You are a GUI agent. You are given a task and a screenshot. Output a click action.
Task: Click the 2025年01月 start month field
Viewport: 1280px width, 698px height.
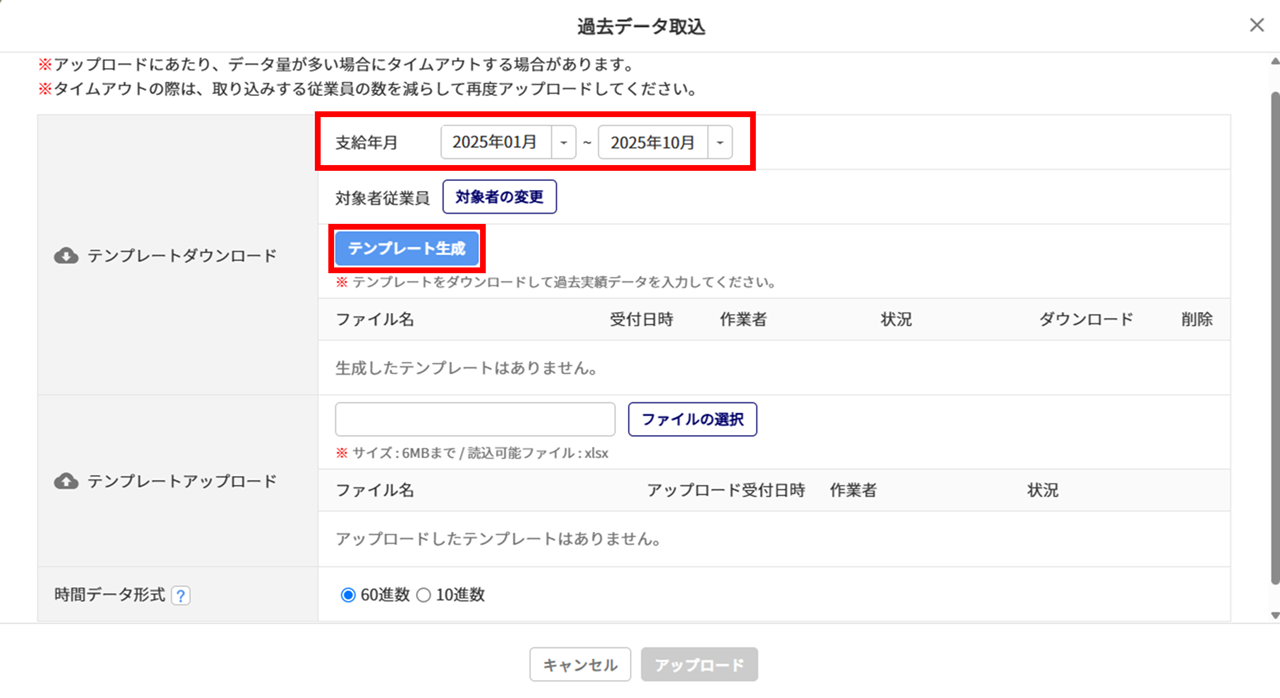pos(496,143)
